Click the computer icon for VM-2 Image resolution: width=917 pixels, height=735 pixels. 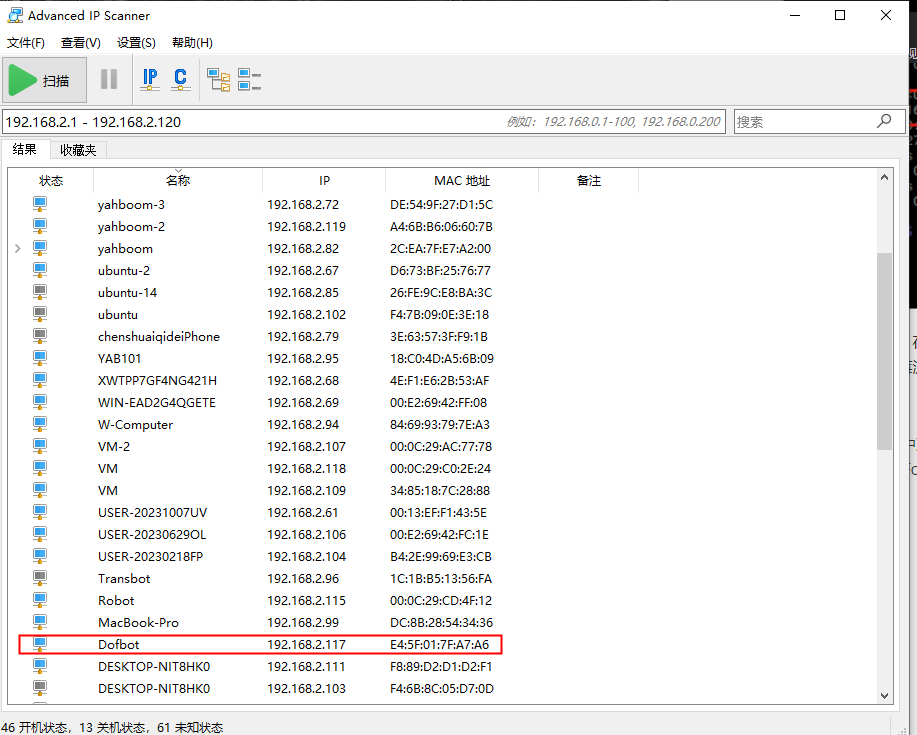[x=40, y=446]
